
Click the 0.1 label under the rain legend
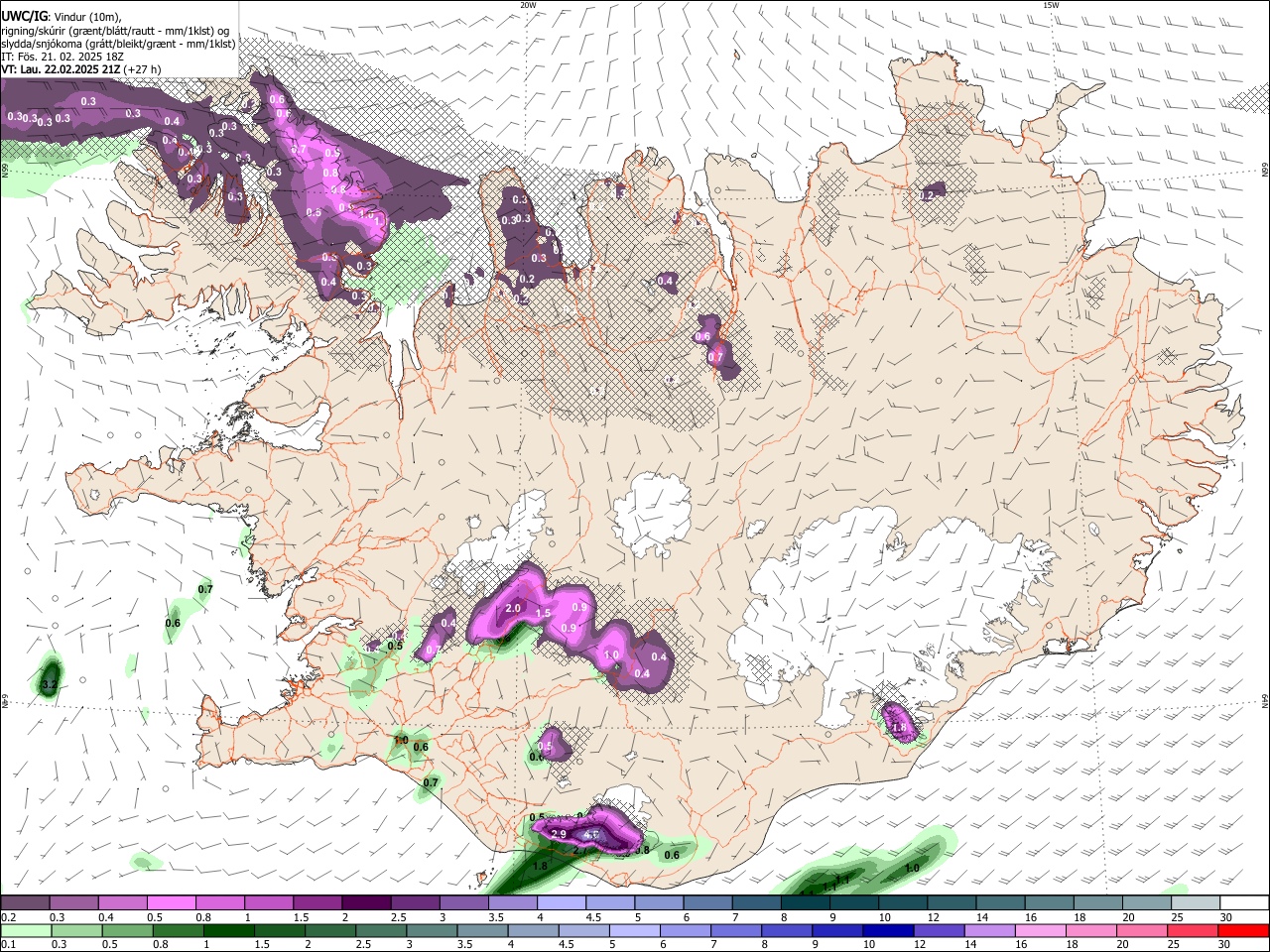pos(9,944)
